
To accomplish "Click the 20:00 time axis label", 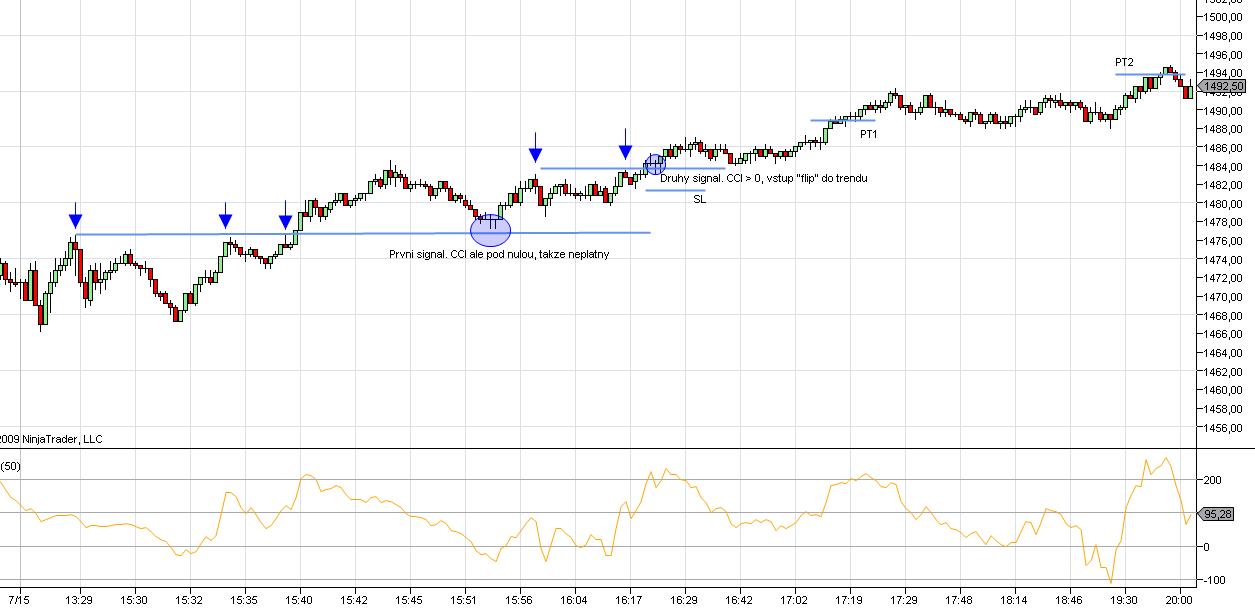I will (x=1179, y=601).
